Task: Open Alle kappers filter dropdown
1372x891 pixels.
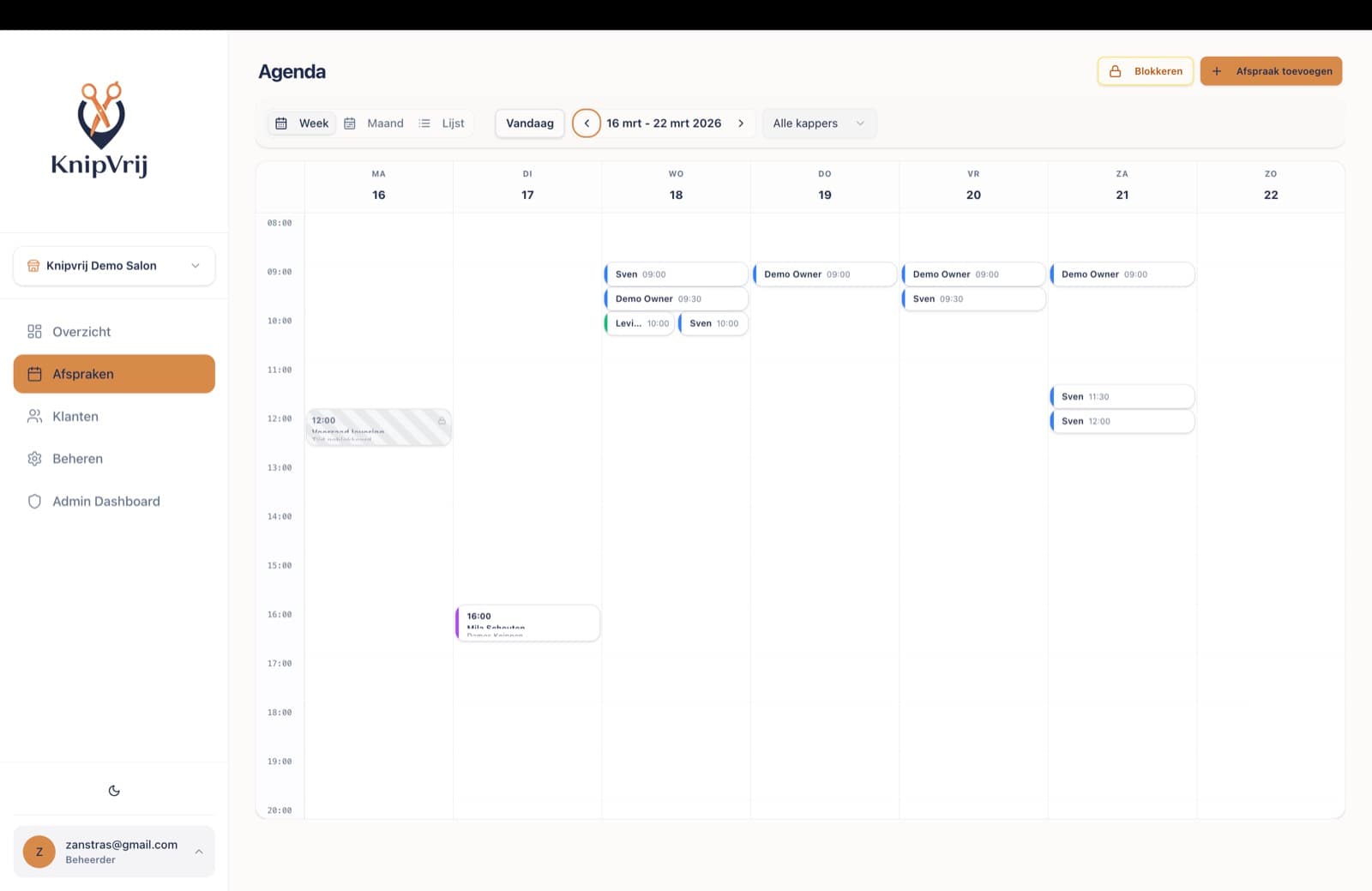Action: [819, 123]
